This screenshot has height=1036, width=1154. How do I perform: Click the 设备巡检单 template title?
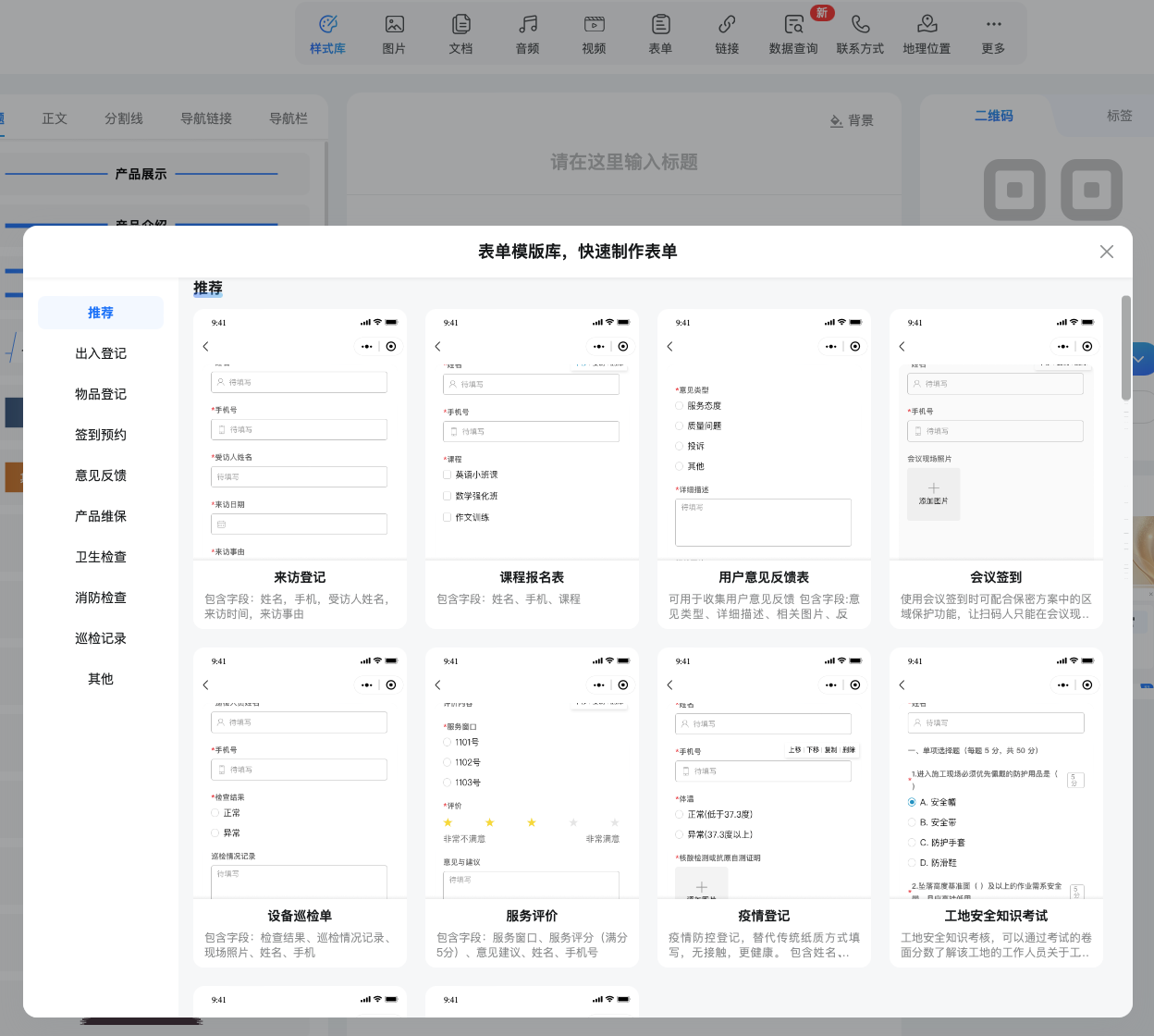[300, 916]
